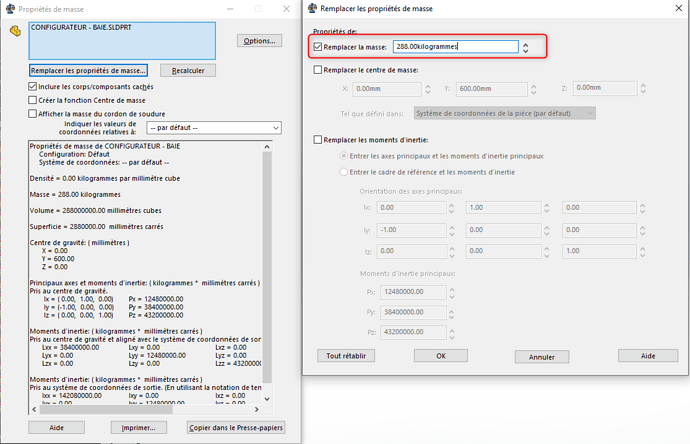This screenshot has height=444, width=690.
Task: Open Système de coordonnées de la pièce dropdown
Action: [505, 114]
